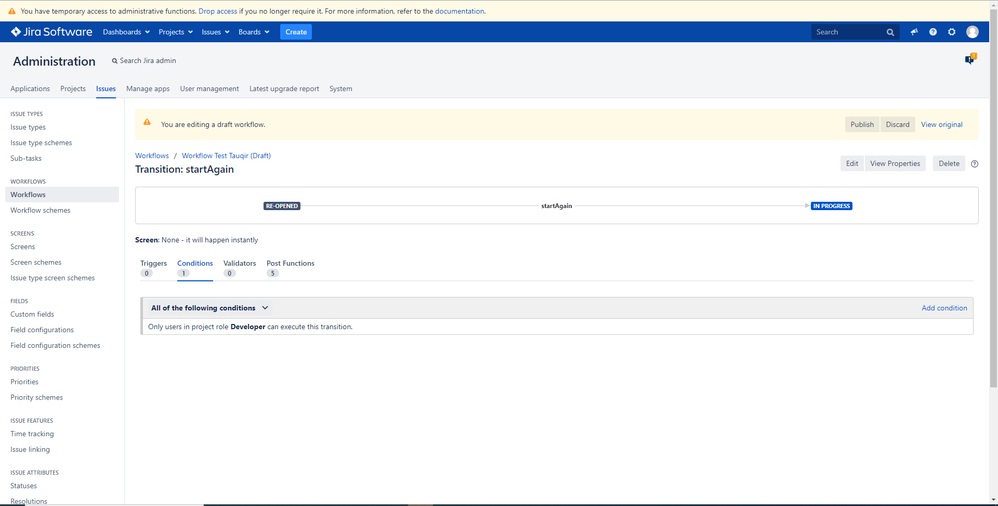Viewport: 998px width, 506px height.
Task: Switch to the Validators tab
Action: point(239,268)
